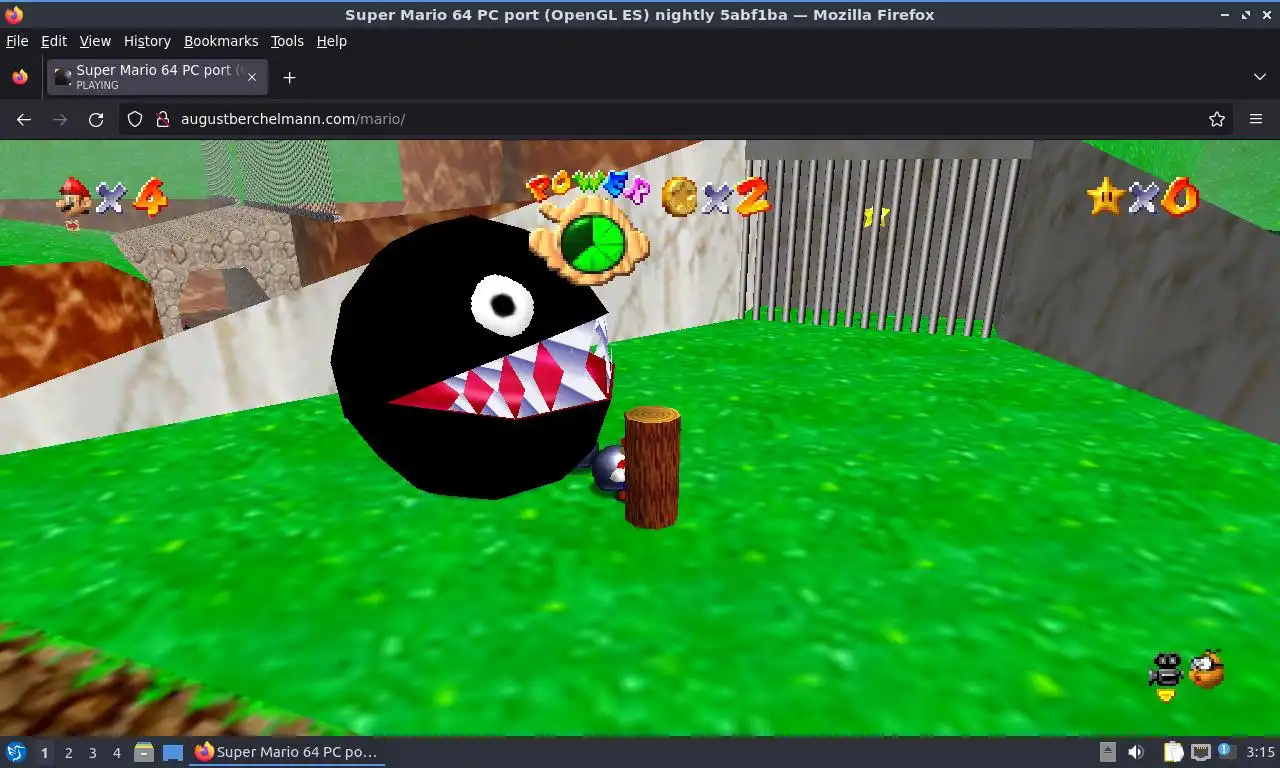Image resolution: width=1280 pixels, height=768 pixels.
Task: Close the Super Mario 64 PC port tab
Action: pos(252,77)
